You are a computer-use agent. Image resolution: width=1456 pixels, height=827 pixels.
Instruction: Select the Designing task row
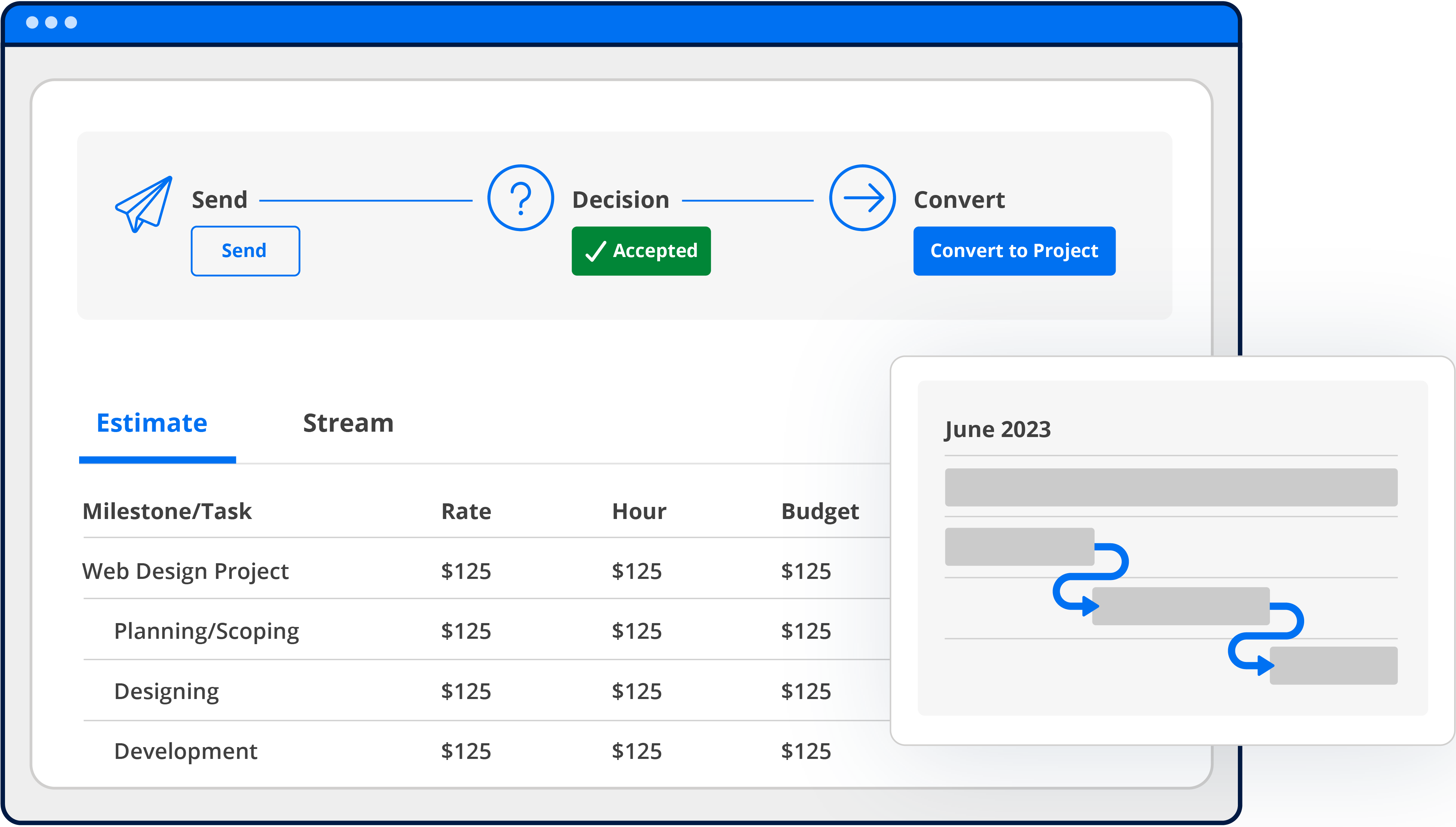(x=166, y=691)
